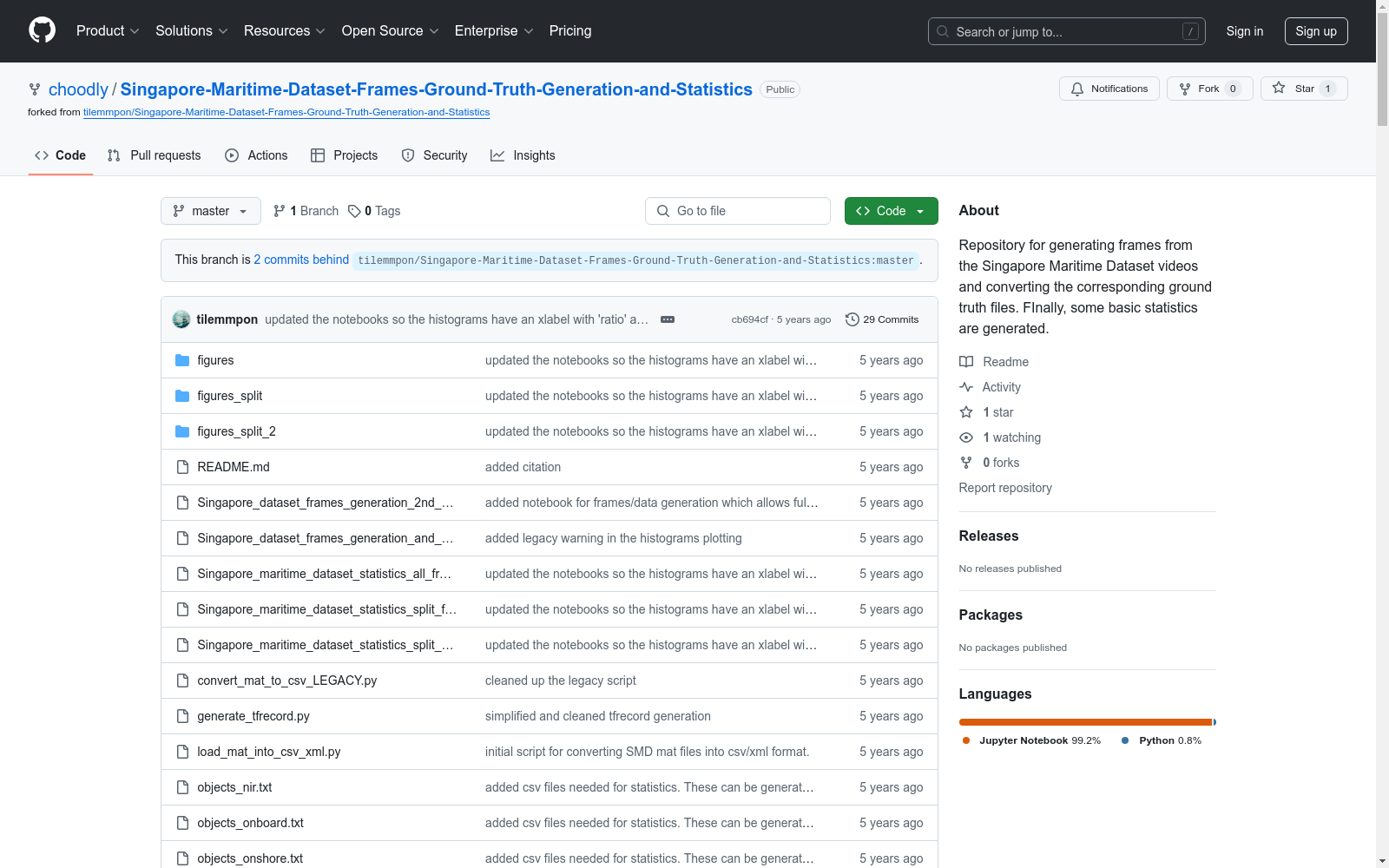This screenshot has height=868, width=1389.
Task: Click the history clock icon by 29 Commits
Action: point(852,319)
